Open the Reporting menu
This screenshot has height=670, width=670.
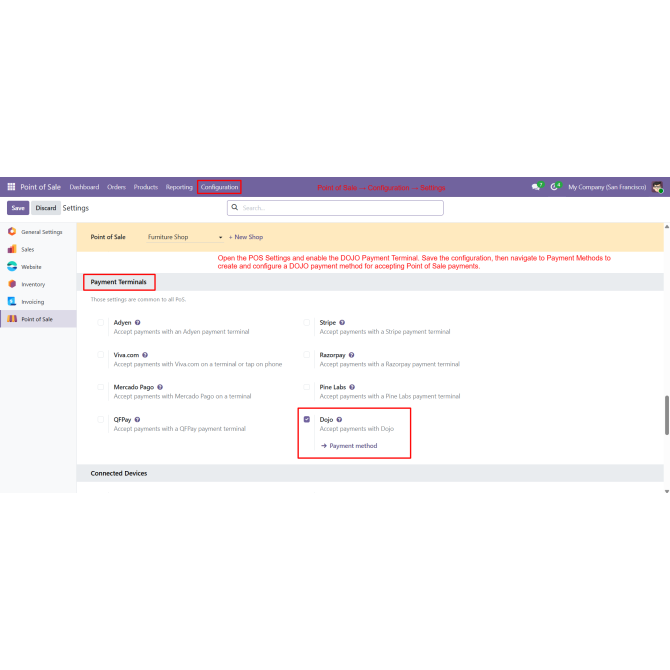(179, 187)
